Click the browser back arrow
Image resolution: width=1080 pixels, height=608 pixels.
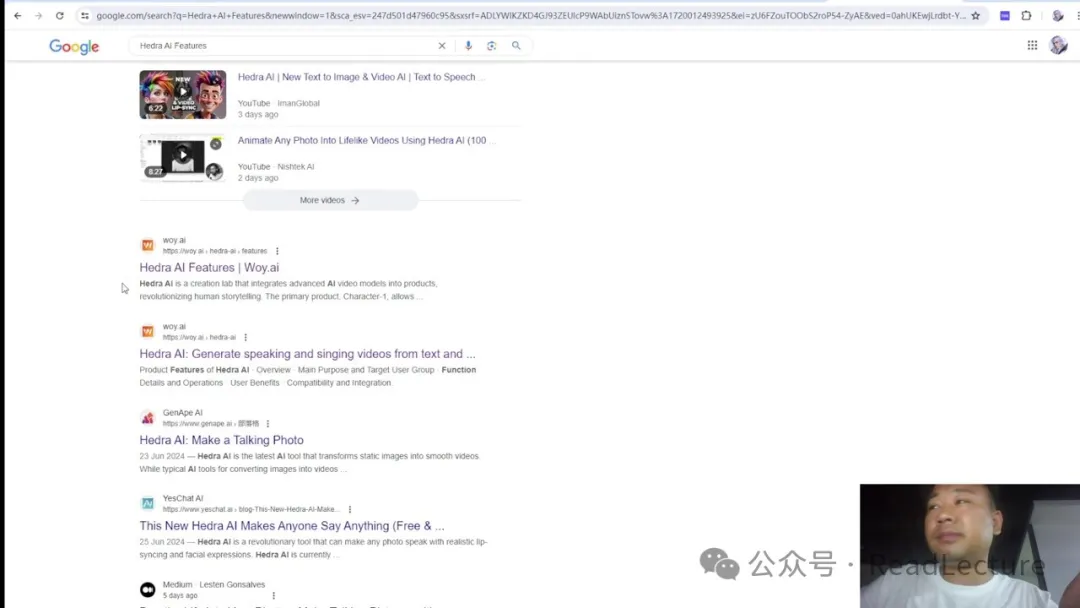coord(17,16)
